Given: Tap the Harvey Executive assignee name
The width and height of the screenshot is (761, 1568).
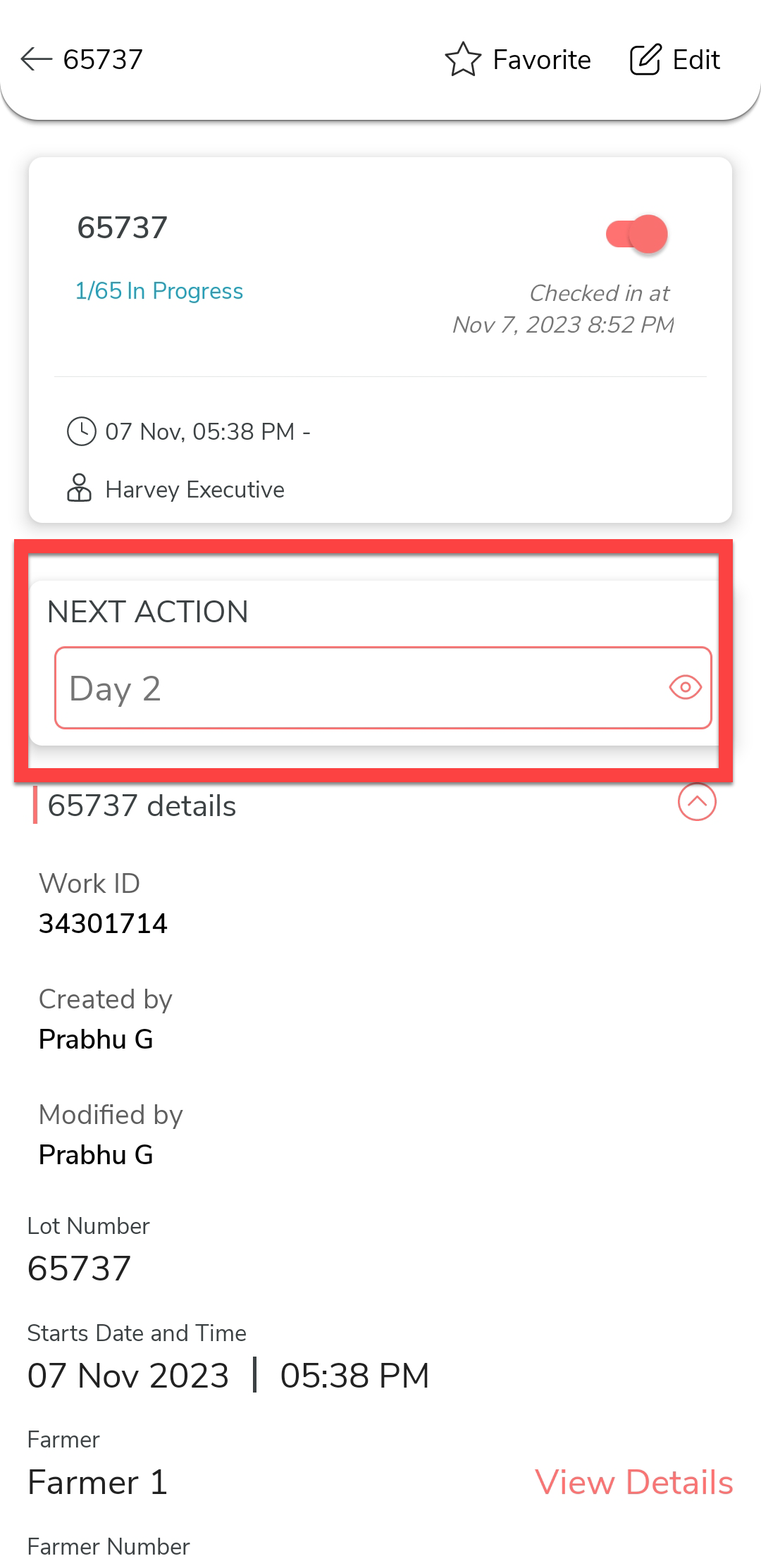Looking at the screenshot, I should click(x=194, y=490).
